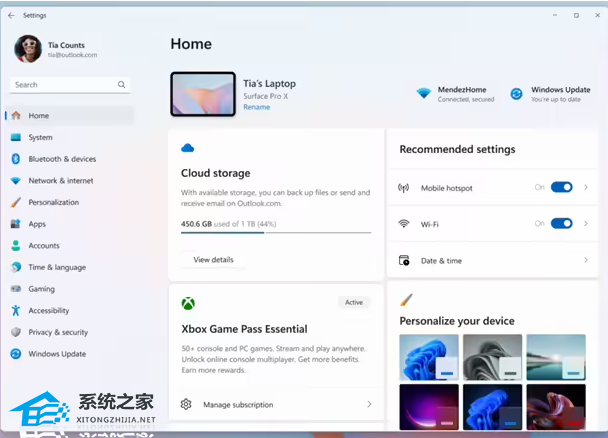Viewport: 608px width, 438px height.
Task: Click the Bluetooth icon in sidebar
Action: [16, 159]
